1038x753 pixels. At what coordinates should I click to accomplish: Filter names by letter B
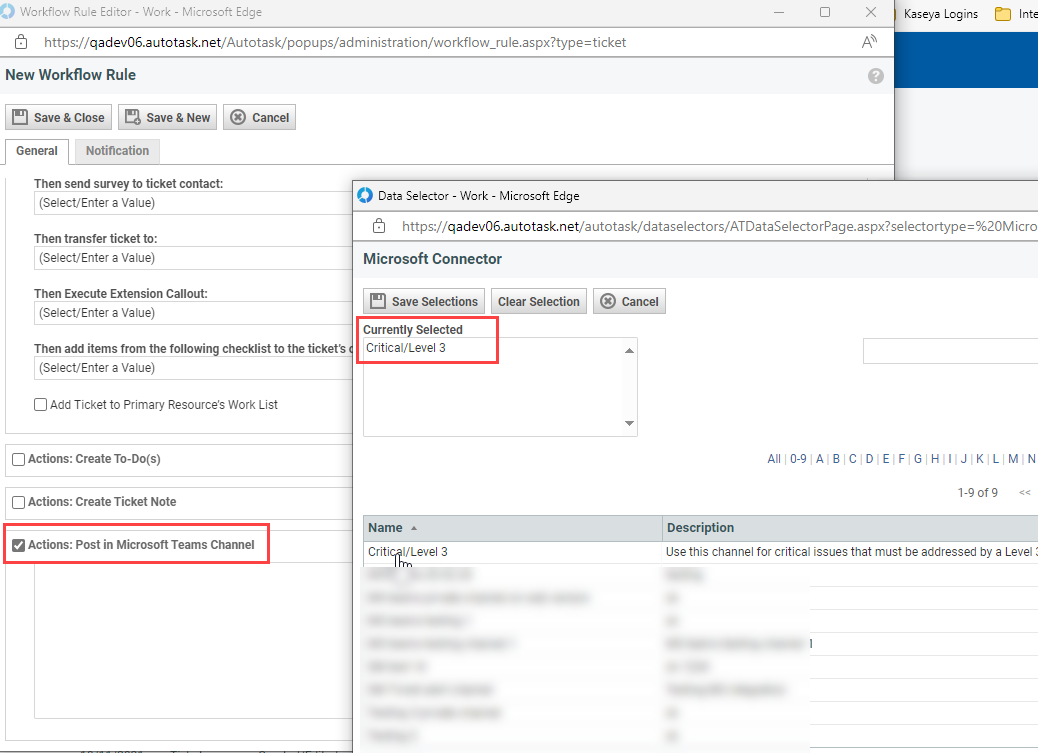(x=836, y=459)
